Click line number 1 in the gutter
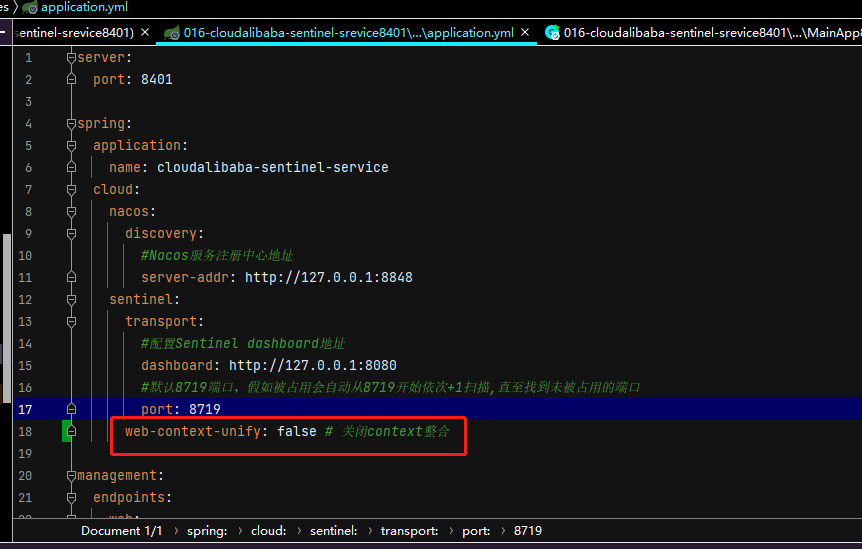862x549 pixels. click(x=29, y=58)
